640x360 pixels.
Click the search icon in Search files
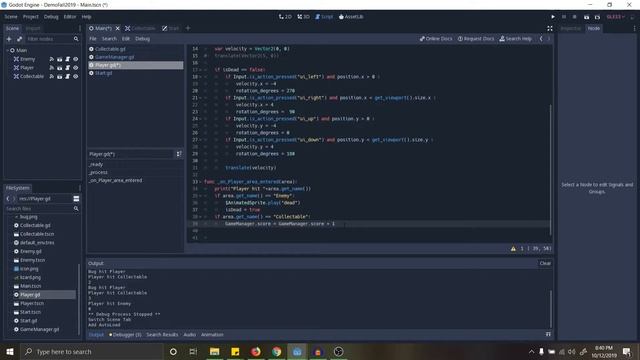coord(76,209)
